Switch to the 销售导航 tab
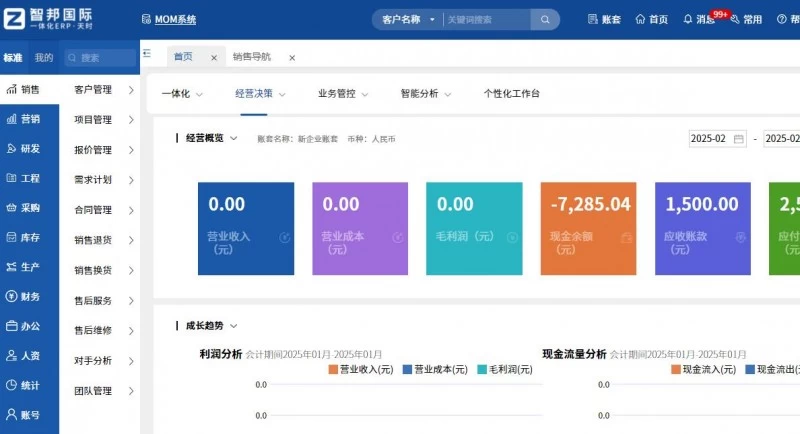800x434 pixels. pos(252,57)
